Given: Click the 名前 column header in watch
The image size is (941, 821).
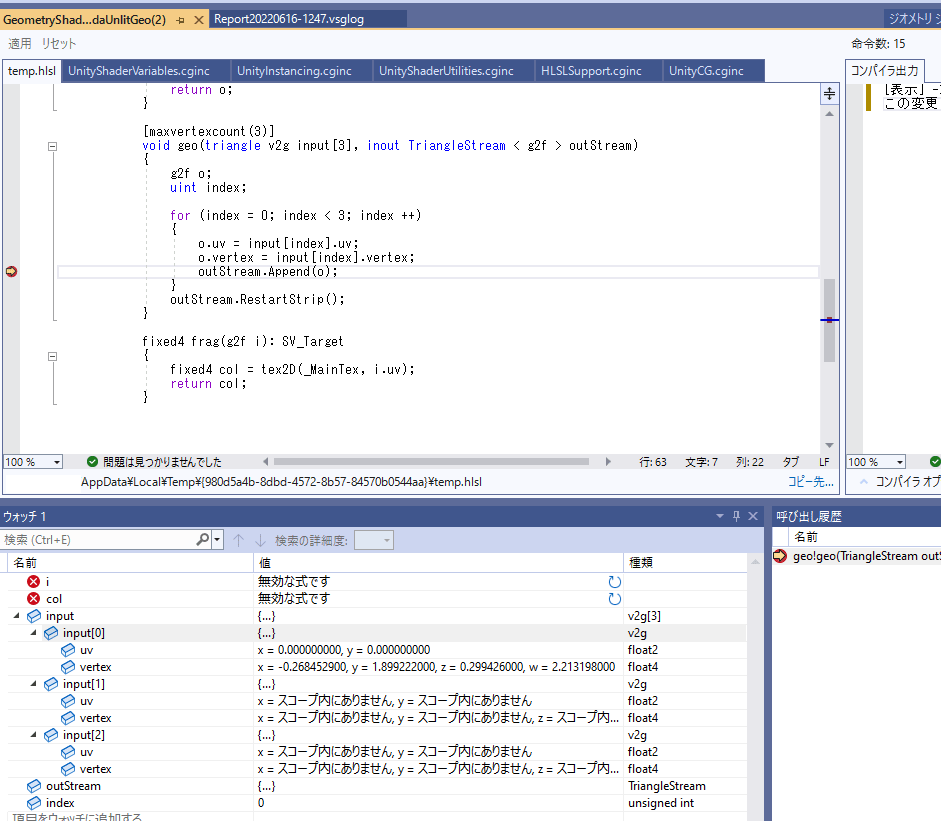Looking at the screenshot, I should pos(130,563).
